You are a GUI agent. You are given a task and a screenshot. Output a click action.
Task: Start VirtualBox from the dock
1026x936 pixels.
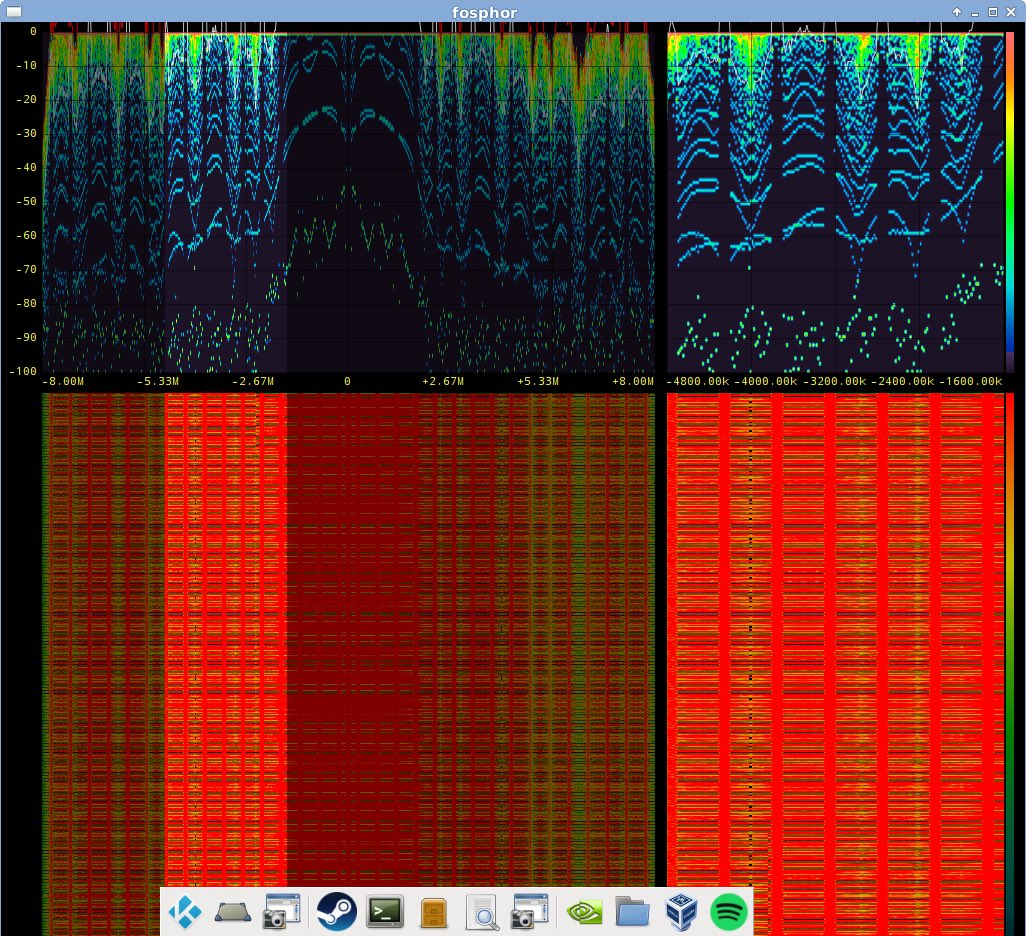680,911
